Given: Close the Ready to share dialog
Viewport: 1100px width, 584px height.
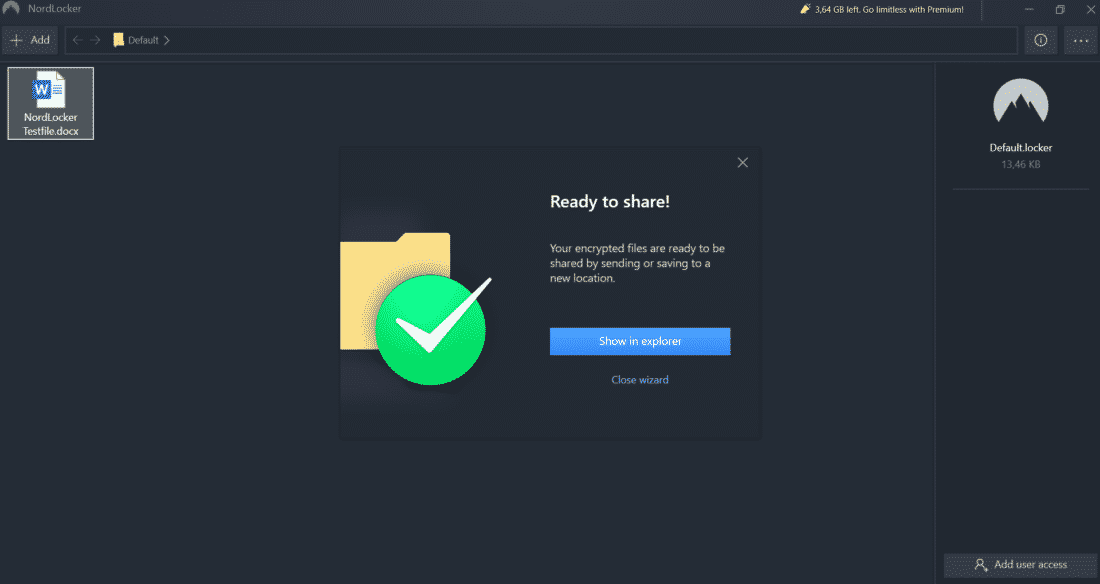Looking at the screenshot, I should click(743, 163).
